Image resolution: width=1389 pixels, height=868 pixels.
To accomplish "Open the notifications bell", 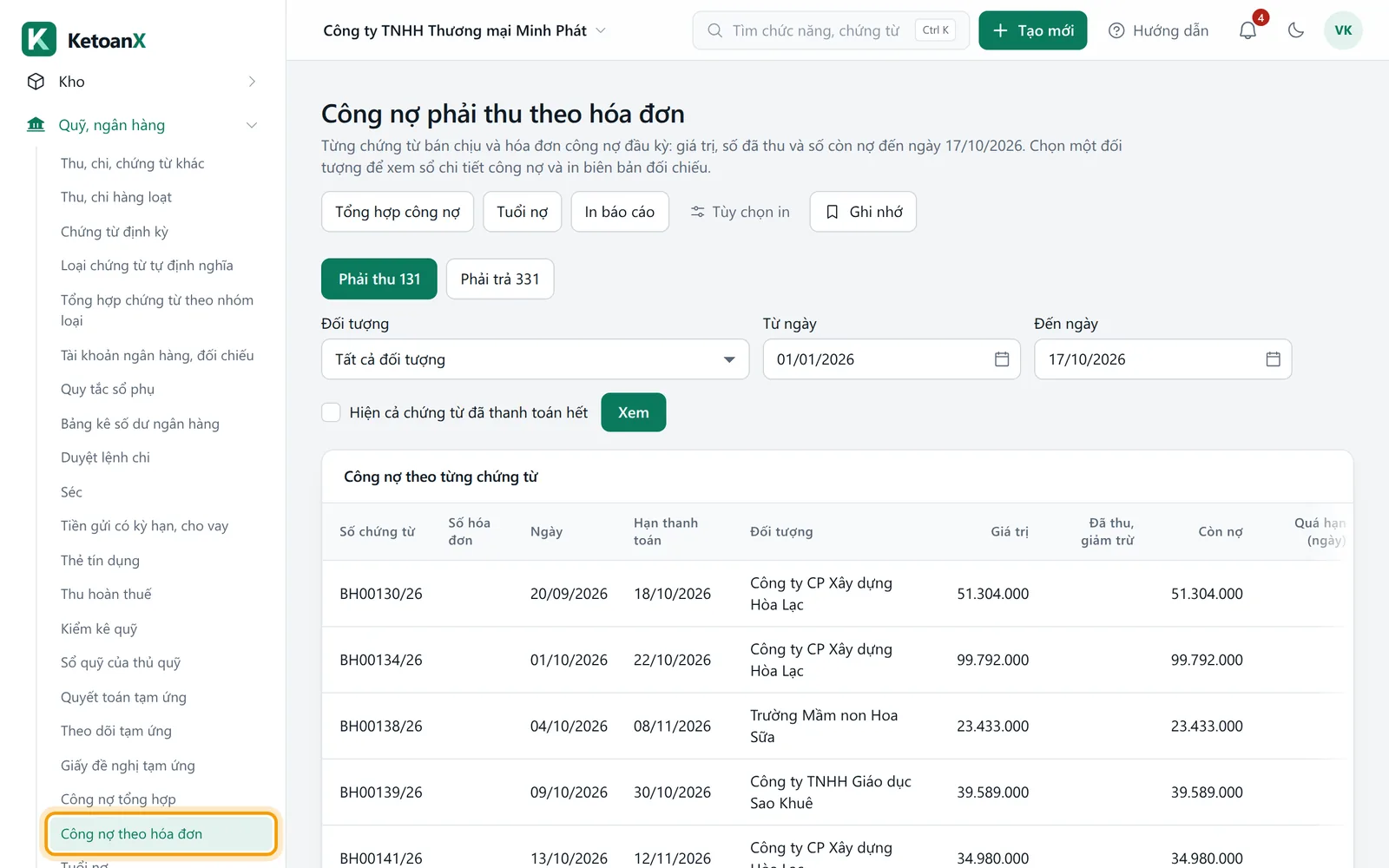I will pos(1247,30).
